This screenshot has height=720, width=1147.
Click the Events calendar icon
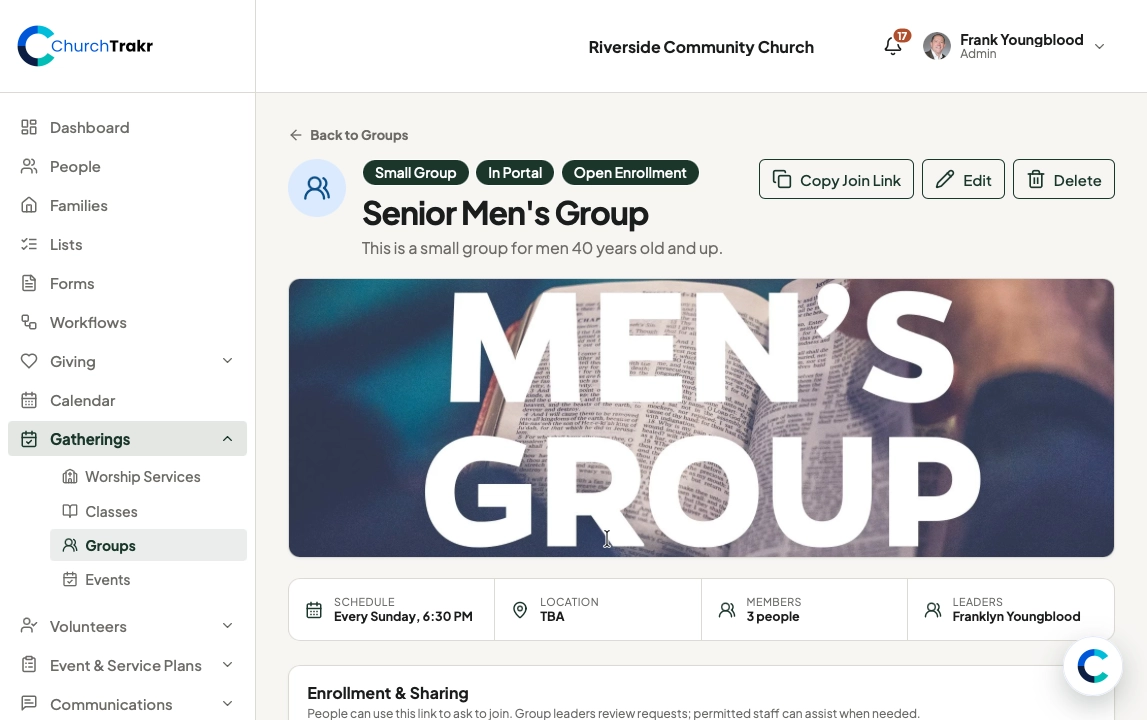tap(69, 580)
